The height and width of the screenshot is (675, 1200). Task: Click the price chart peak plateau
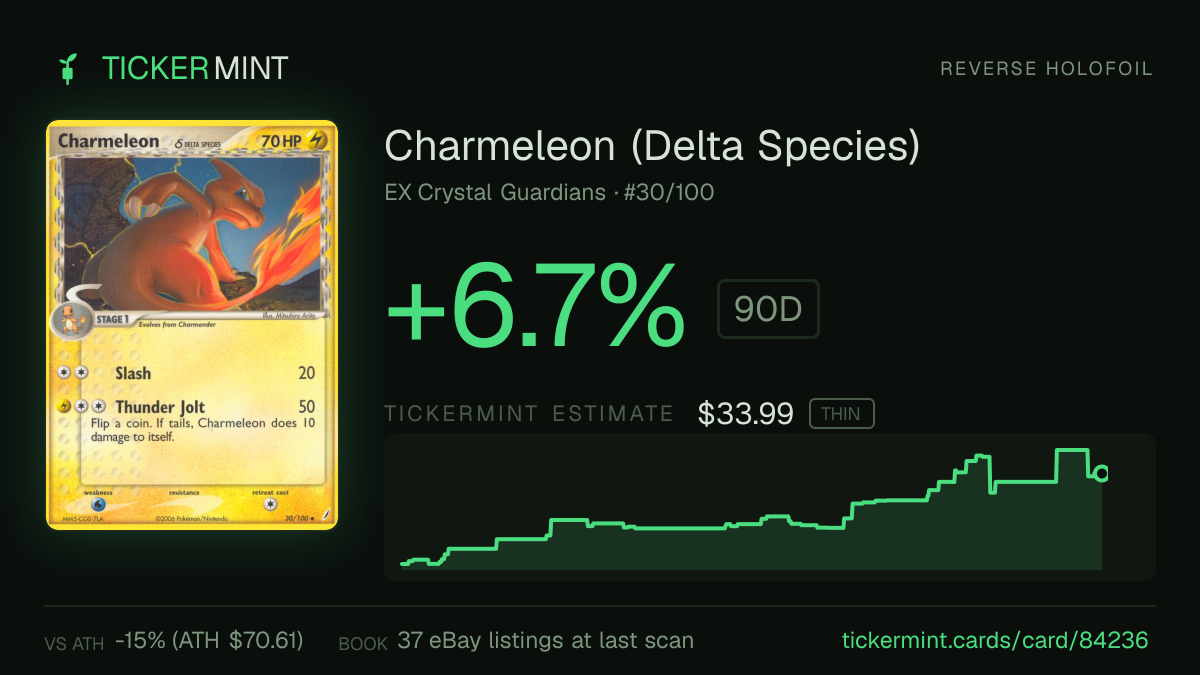[1073, 451]
